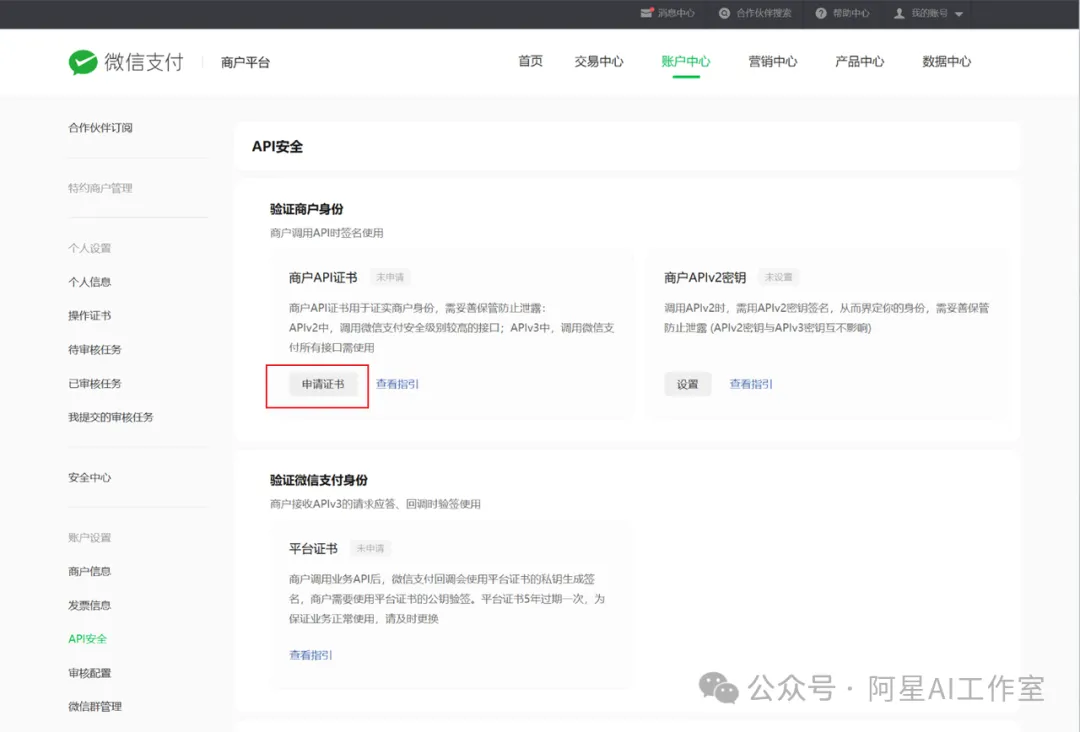This screenshot has width=1080, height=732.
Task: Switch to the 交易中心 tab
Action: tap(599, 61)
